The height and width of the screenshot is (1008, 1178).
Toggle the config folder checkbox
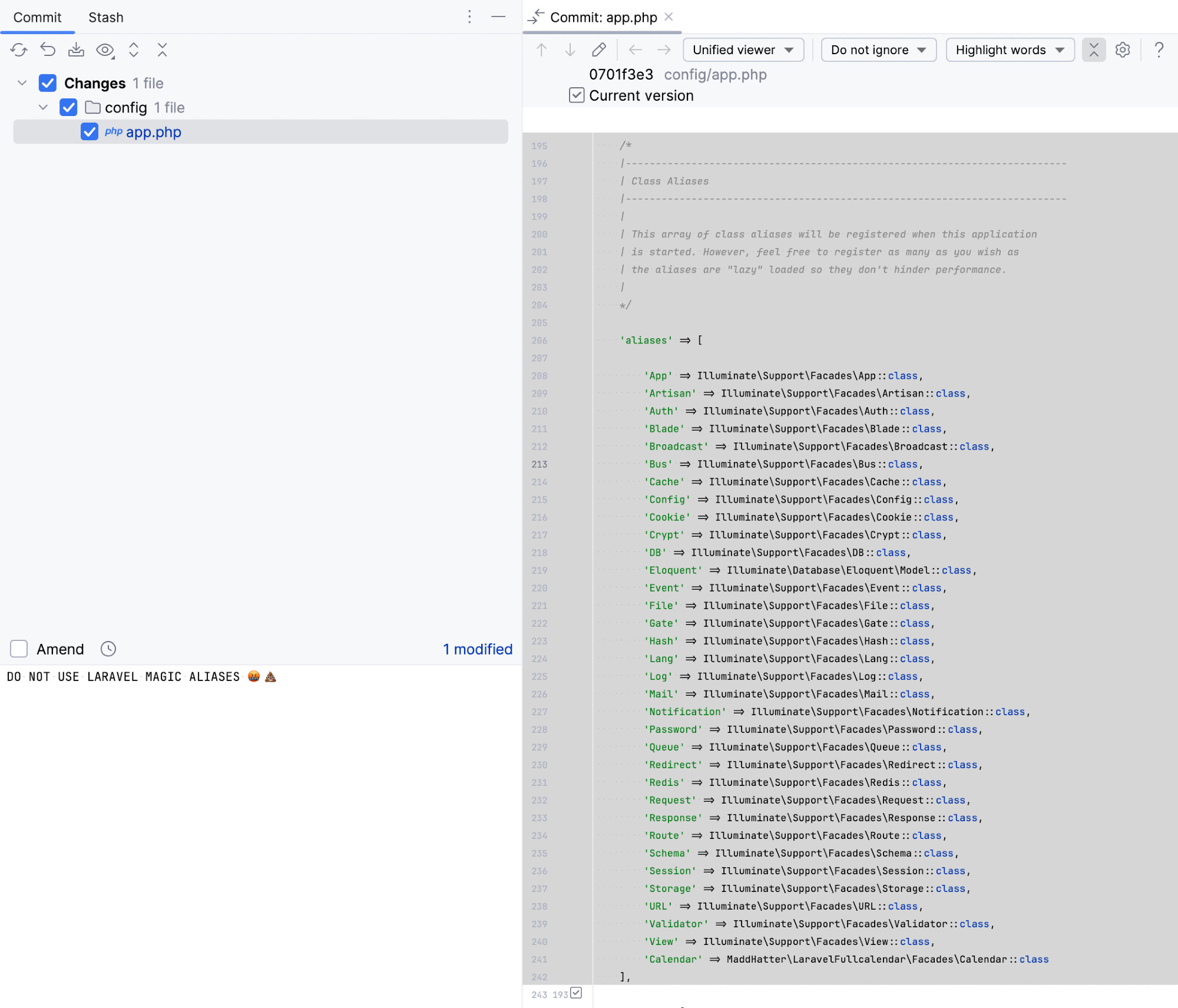coord(68,107)
